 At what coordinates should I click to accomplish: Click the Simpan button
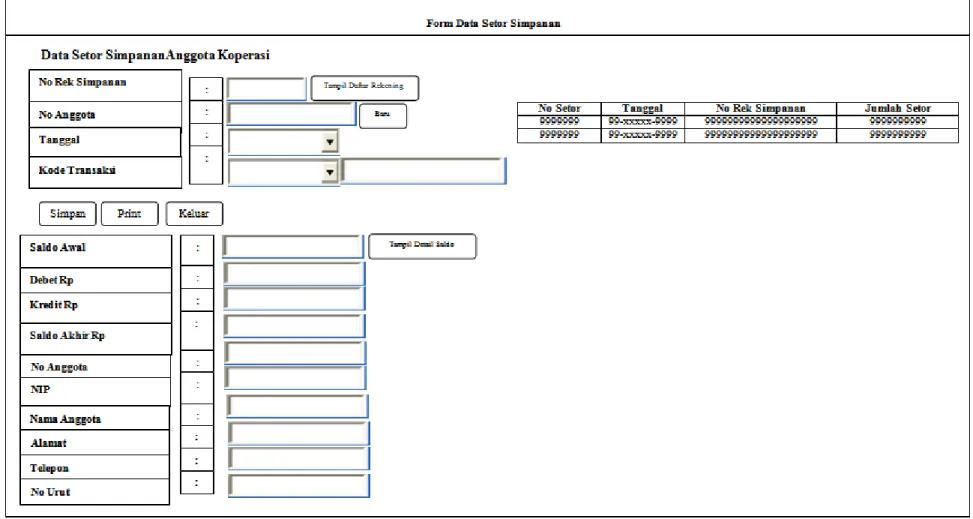[68, 214]
